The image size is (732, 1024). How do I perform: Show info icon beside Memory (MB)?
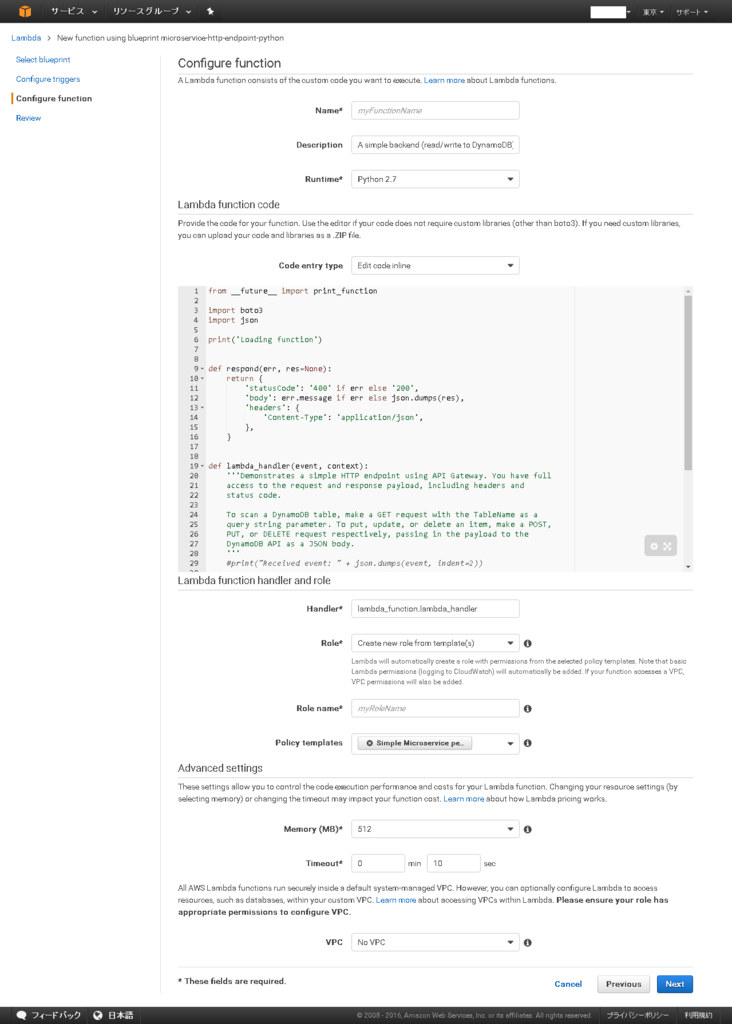(x=528, y=829)
